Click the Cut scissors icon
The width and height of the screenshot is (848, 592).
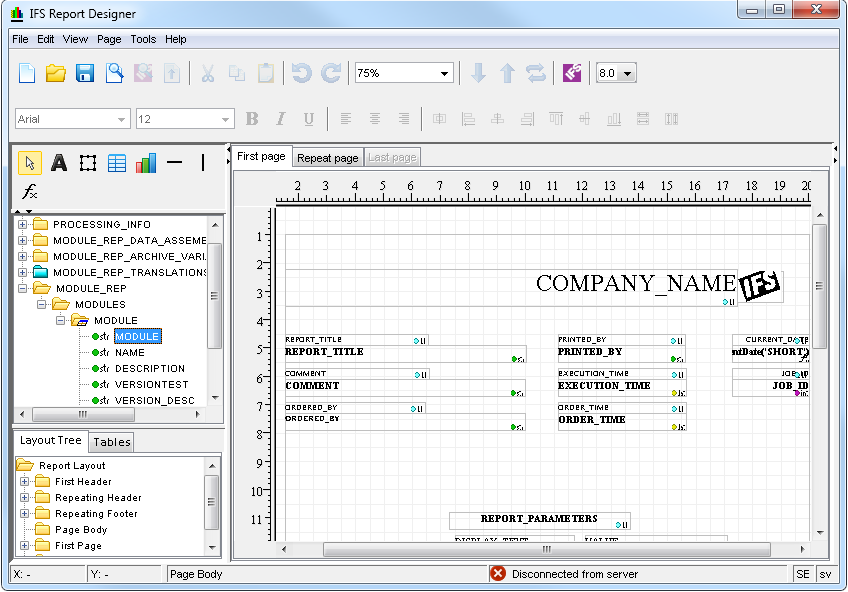click(x=208, y=73)
